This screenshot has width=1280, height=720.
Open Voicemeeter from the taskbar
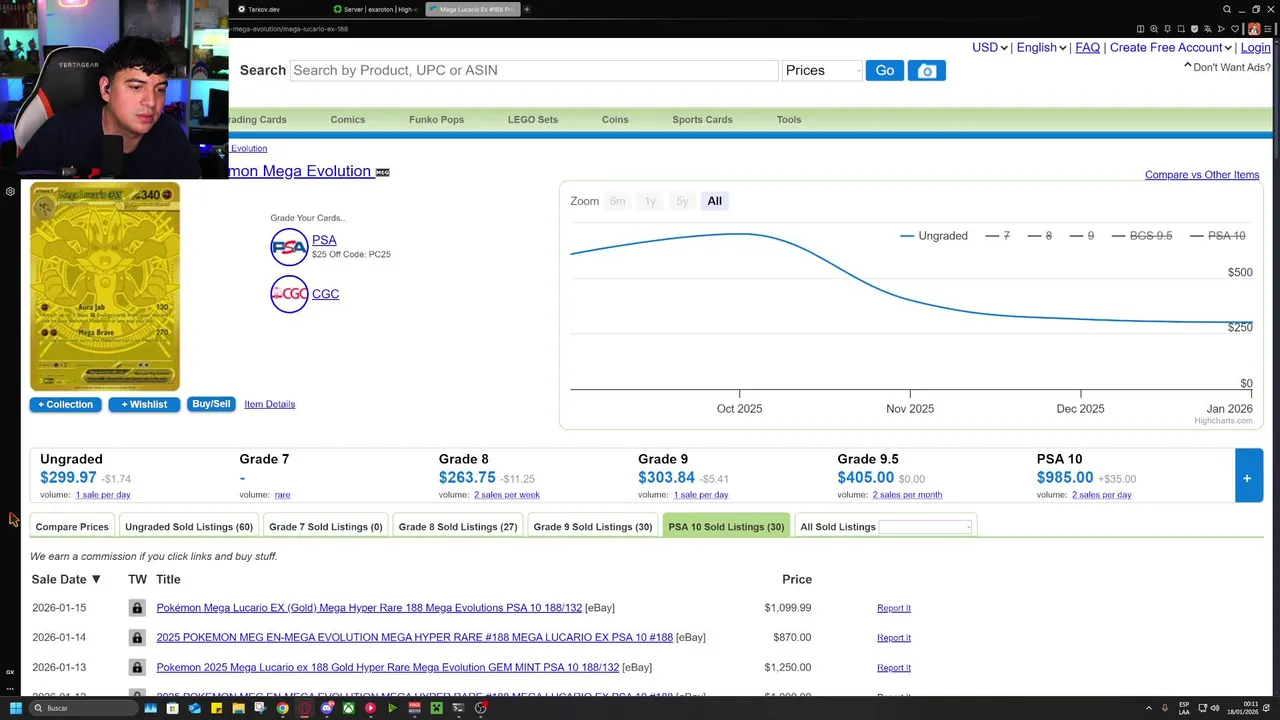coord(415,708)
